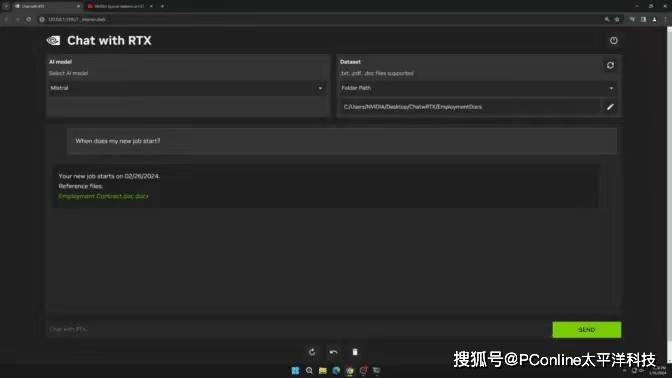Undo the last chat message
This screenshot has width=672, height=378.
tap(333, 352)
